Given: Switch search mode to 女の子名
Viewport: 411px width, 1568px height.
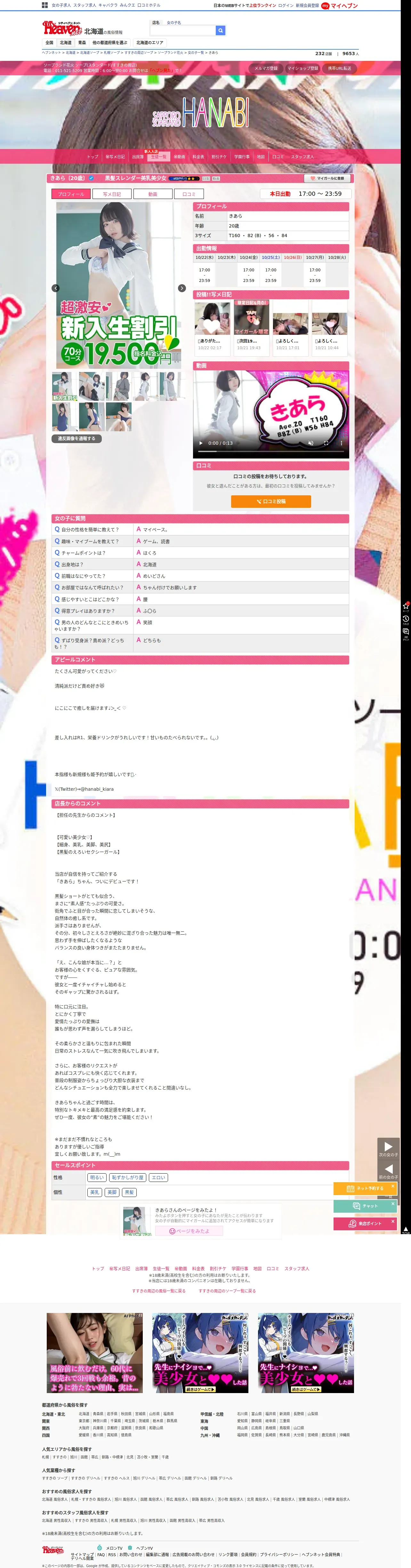Looking at the screenshot, I should 174,22.
